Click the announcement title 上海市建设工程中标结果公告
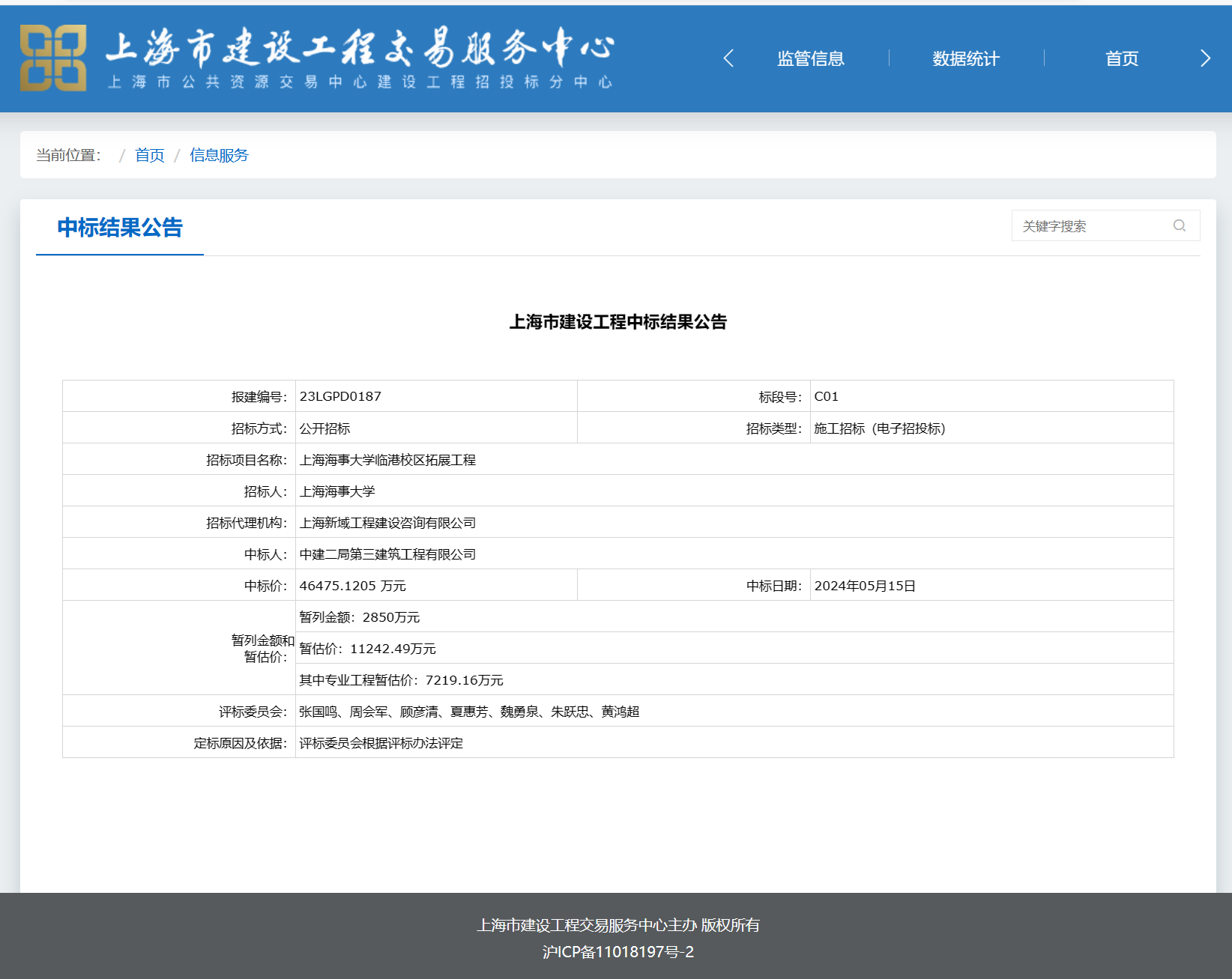The height and width of the screenshot is (979, 1232). pyautogui.click(x=619, y=322)
